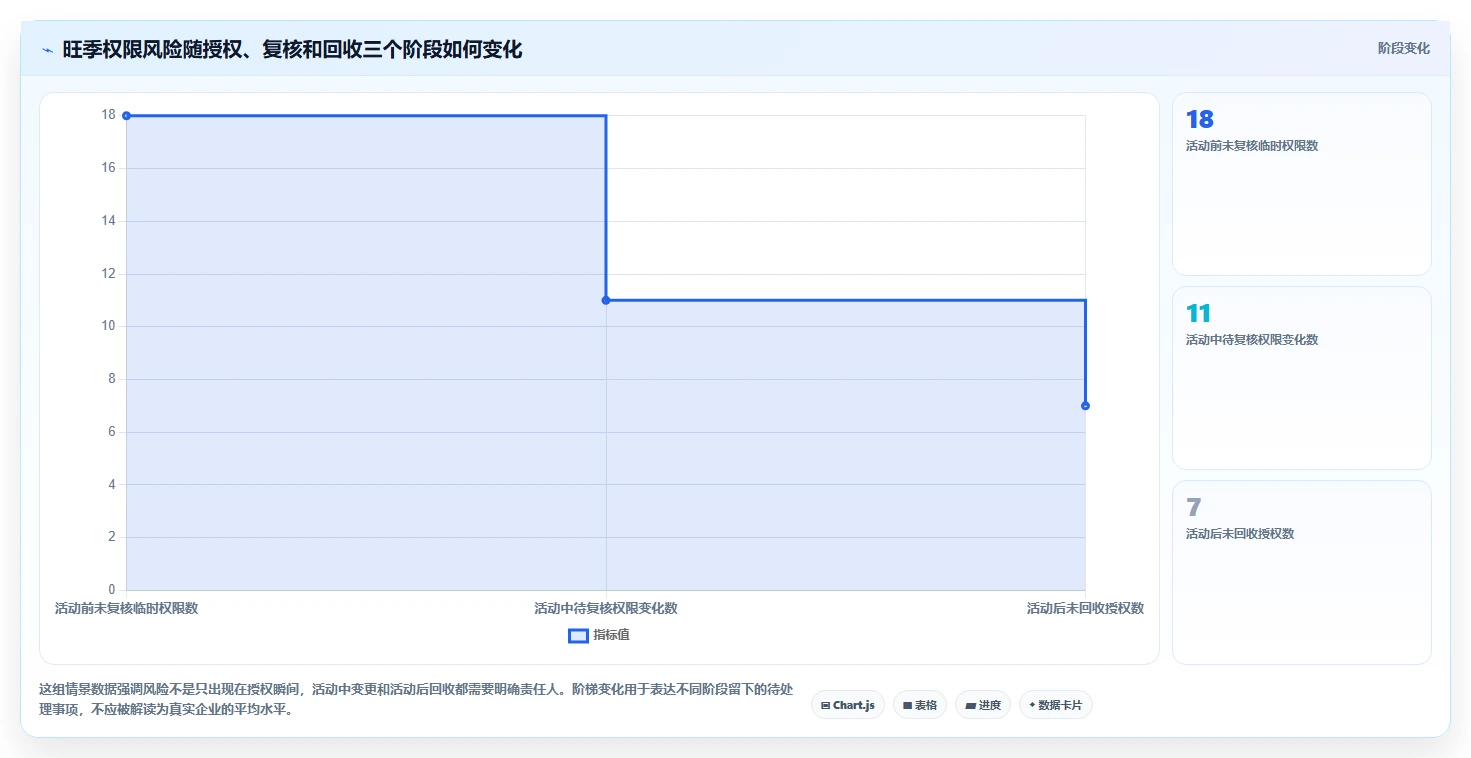Click the number 11 on the second card
Image resolution: width=1471 pixels, height=758 pixels.
(1198, 314)
